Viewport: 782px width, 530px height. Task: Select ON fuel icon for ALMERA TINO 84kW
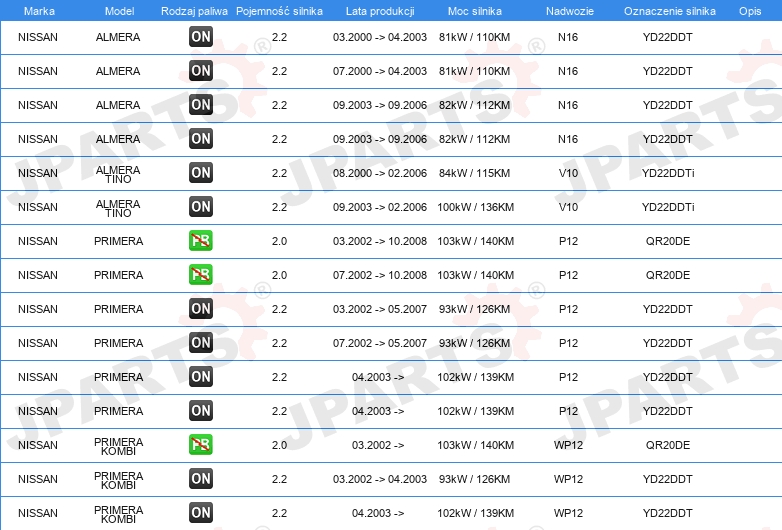tap(200, 173)
